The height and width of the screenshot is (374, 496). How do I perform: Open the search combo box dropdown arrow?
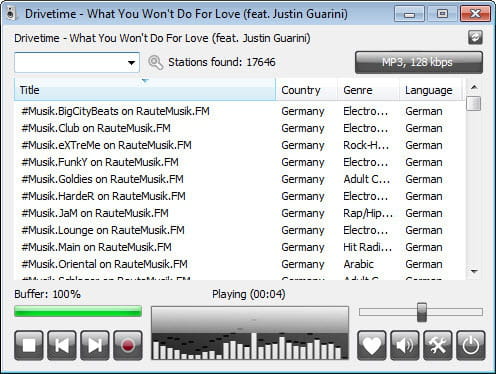pyautogui.click(x=132, y=62)
